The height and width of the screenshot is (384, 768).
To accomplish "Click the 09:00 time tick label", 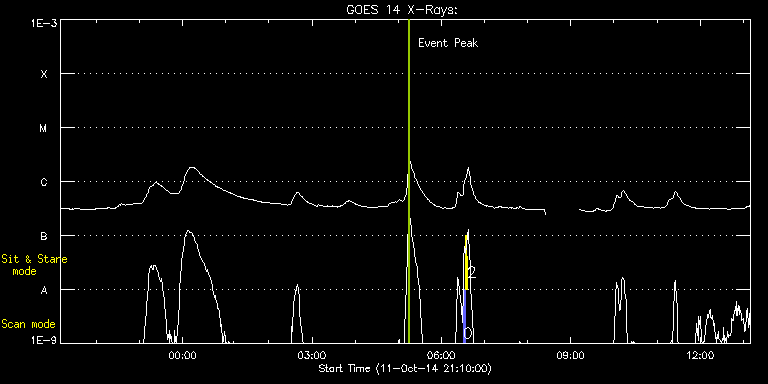I will pos(571,355).
